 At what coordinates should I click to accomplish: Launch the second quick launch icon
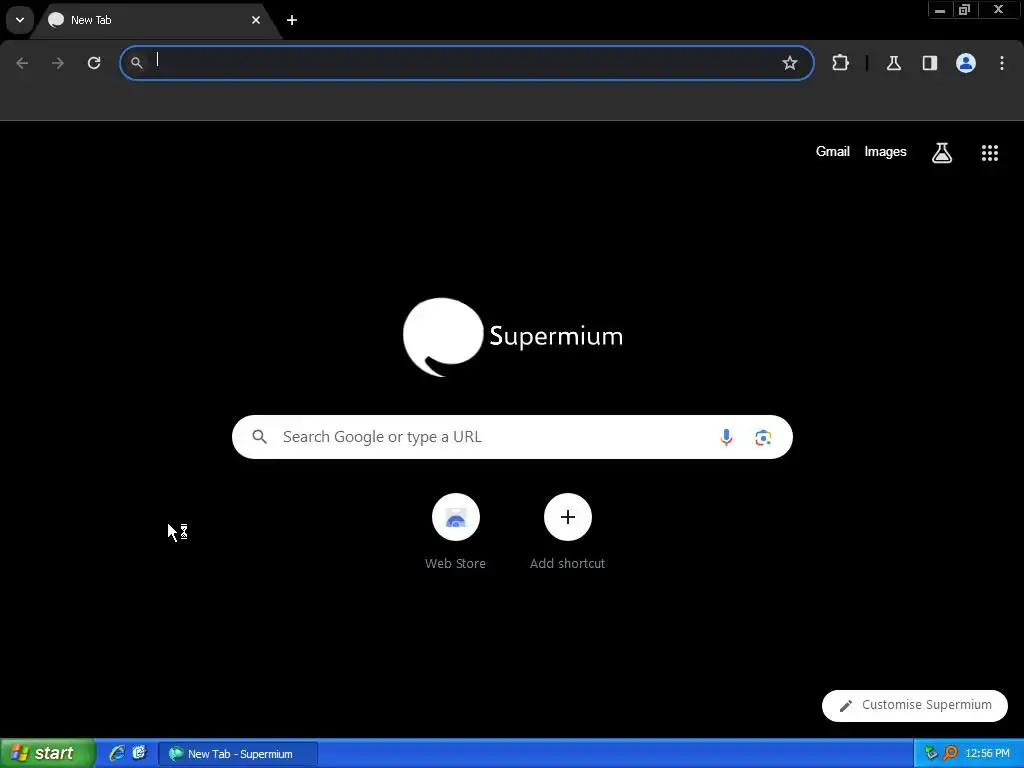[x=139, y=753]
